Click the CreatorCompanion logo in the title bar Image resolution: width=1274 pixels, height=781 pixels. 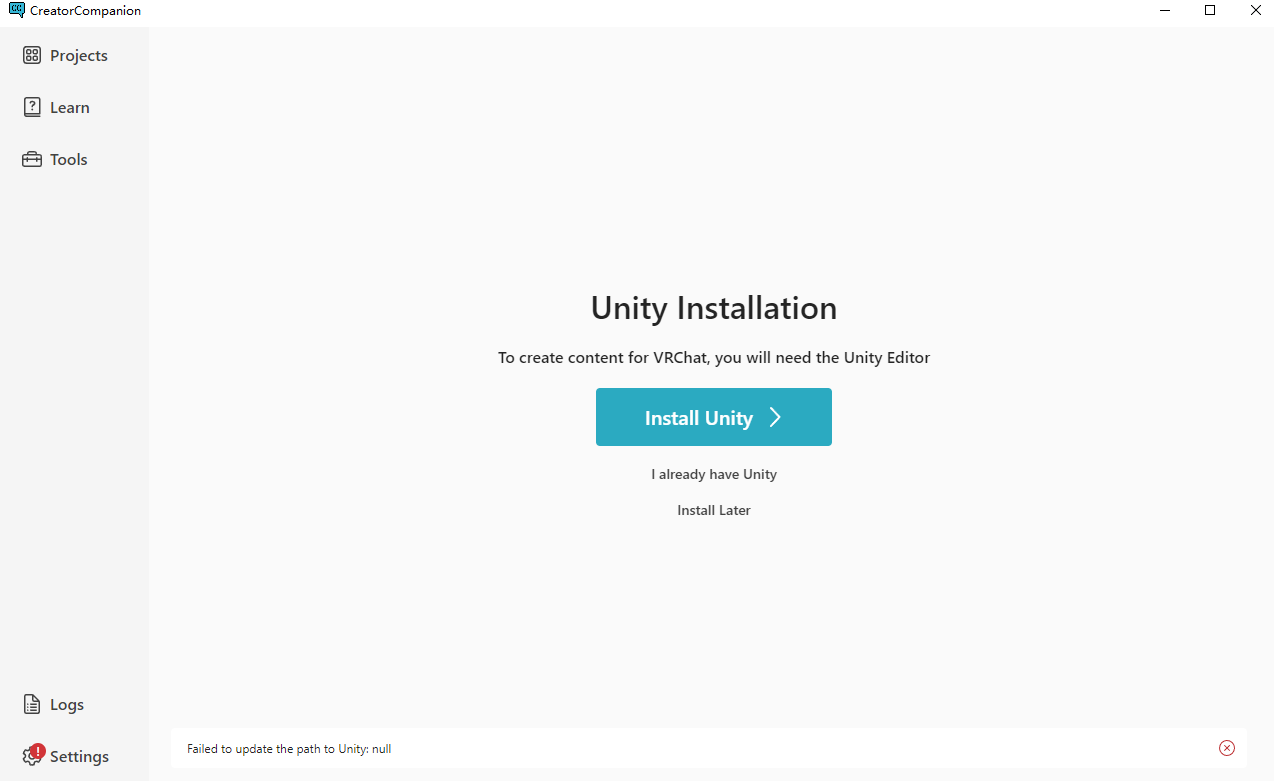18,10
